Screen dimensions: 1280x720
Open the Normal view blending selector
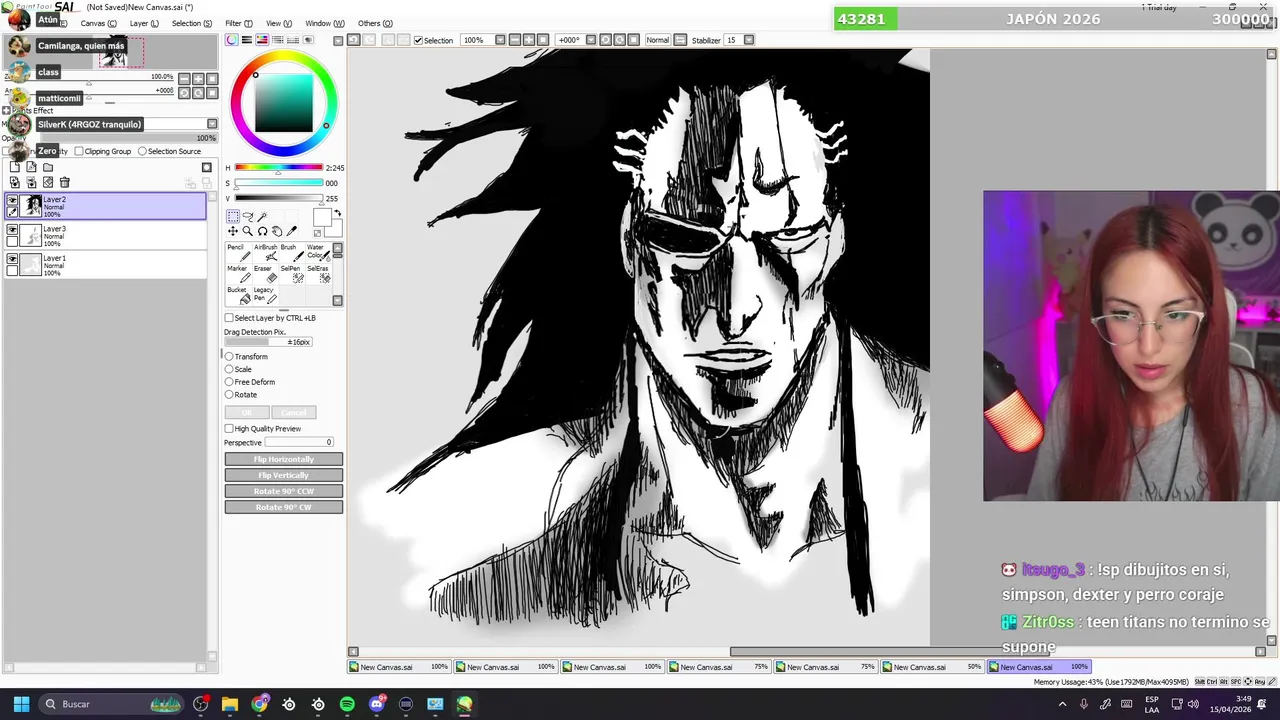click(657, 40)
